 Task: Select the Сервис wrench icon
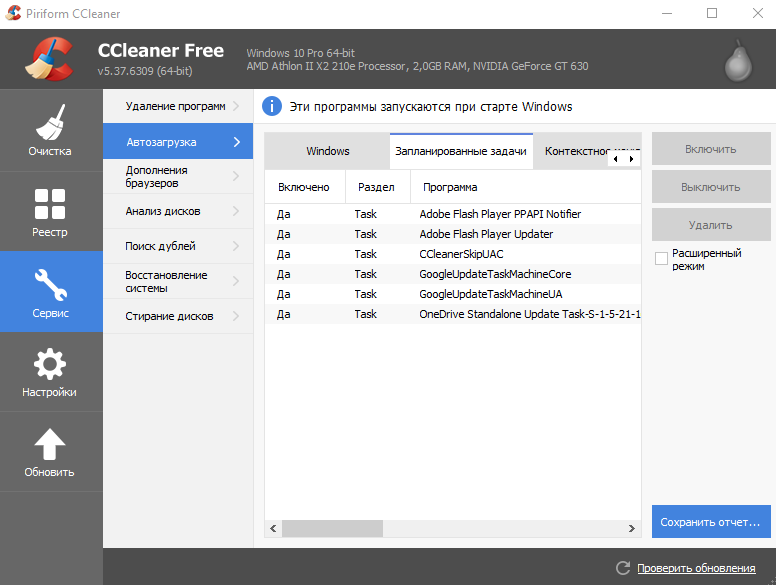click(x=50, y=285)
